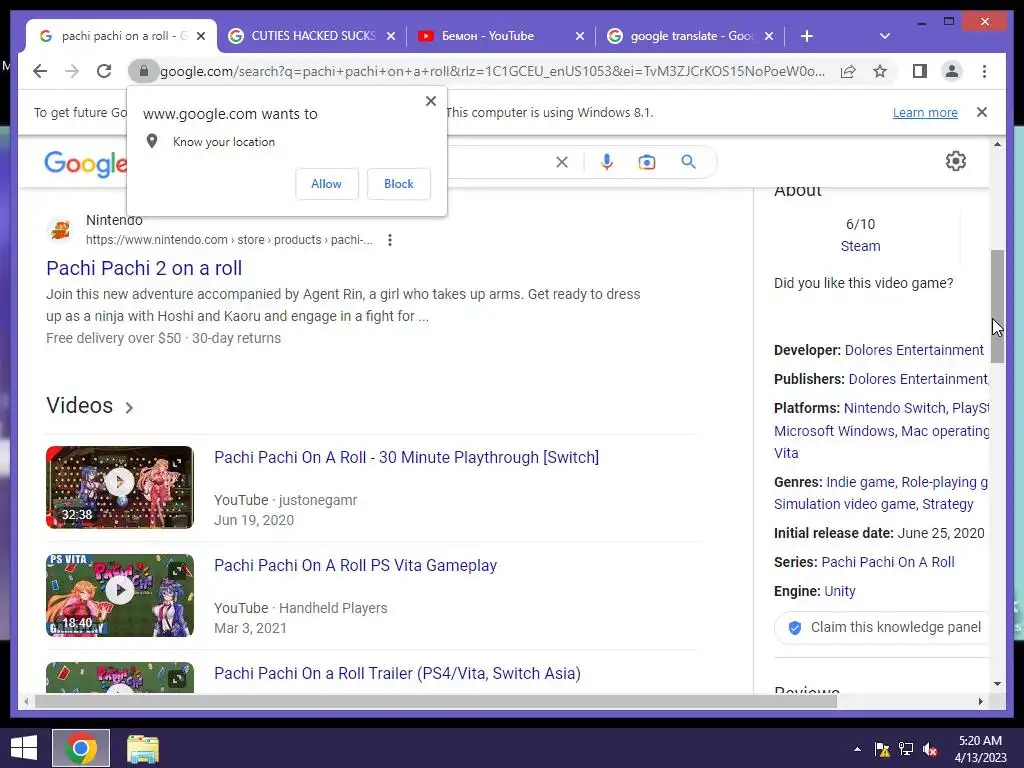
Task: Click the site lock icon in address bar
Action: 144,71
